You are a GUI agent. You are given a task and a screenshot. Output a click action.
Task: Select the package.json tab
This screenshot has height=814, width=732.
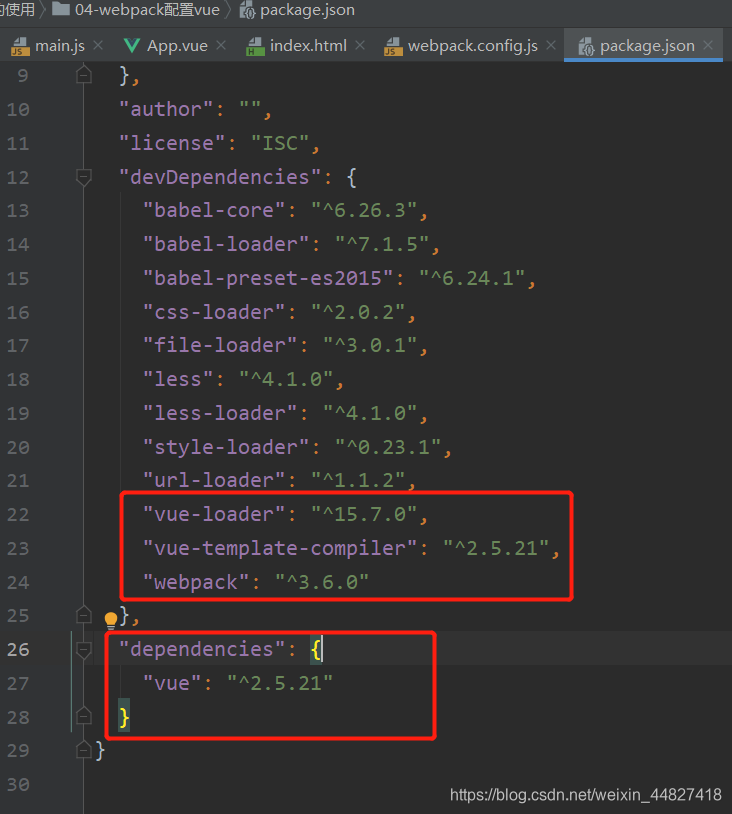(644, 46)
